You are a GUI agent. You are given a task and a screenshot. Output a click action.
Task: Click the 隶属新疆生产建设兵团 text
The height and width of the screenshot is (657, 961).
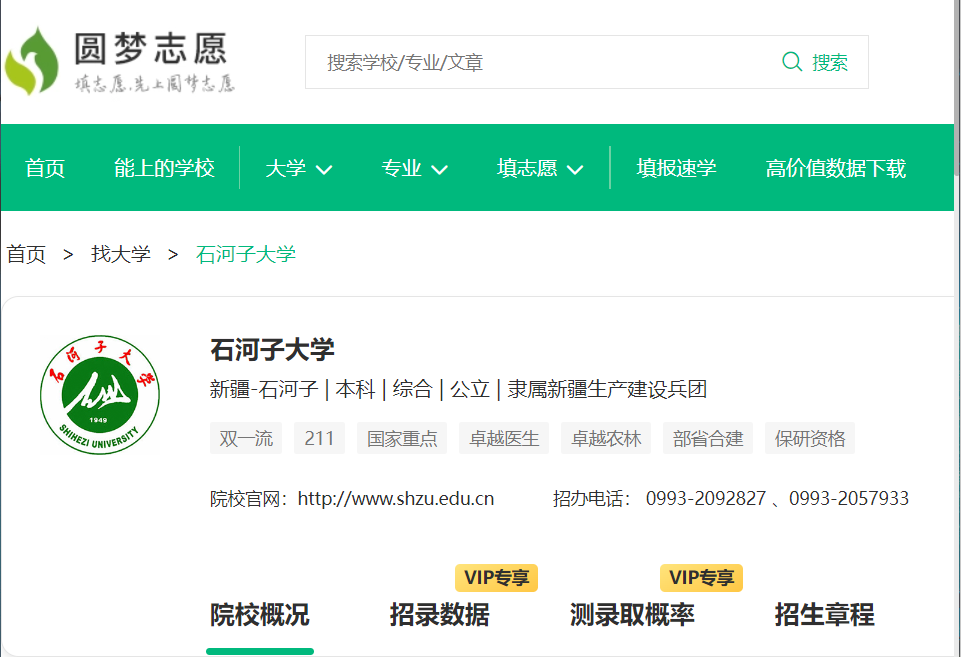(607, 389)
